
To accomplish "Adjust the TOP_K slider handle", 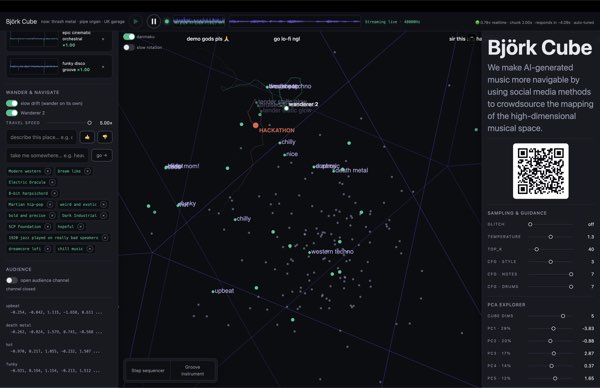I will (x=536, y=249).
